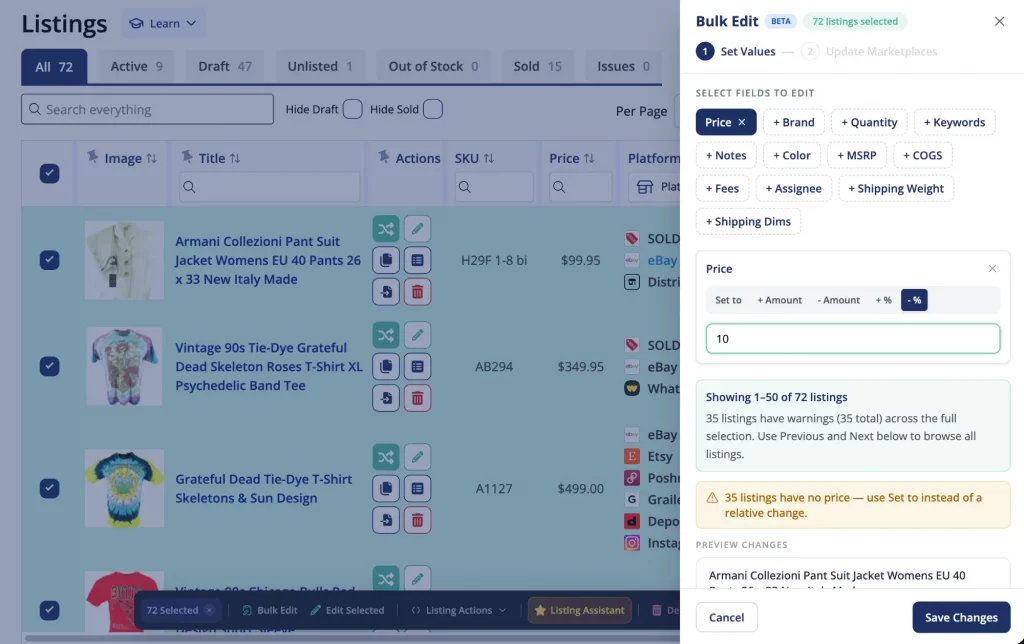This screenshot has width=1024, height=644.
Task: Click crosslist shuffle icon for Vintage 90s Tie-Dye row
Action: [x=386, y=335]
